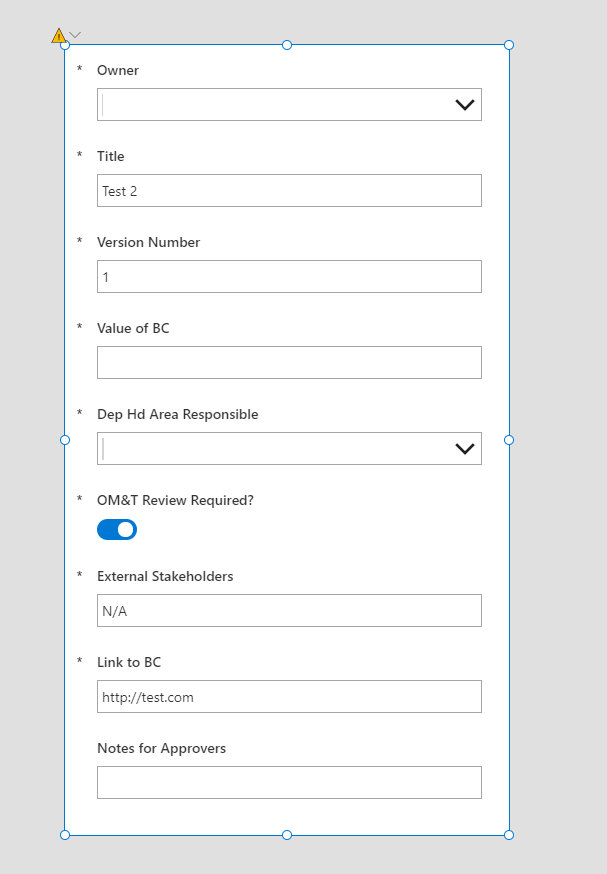
Task: Click into the Version Number field
Action: (x=289, y=277)
